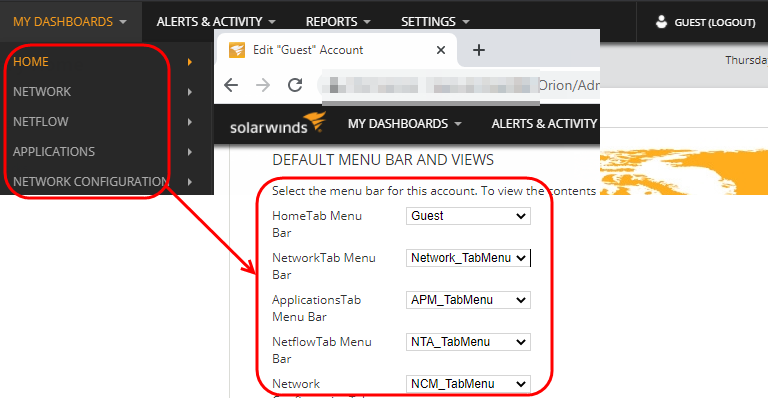The image size is (768, 398).
Task: Open a new browser tab with plus icon
Action: [479, 50]
